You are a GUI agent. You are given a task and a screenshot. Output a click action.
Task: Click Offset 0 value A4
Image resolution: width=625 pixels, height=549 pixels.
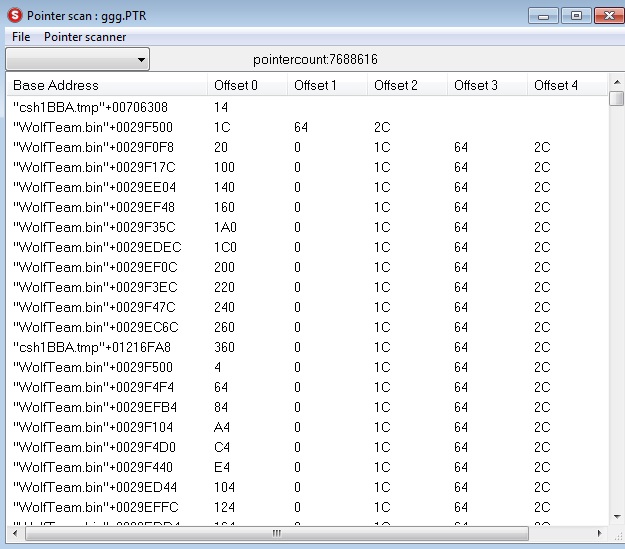coord(222,427)
